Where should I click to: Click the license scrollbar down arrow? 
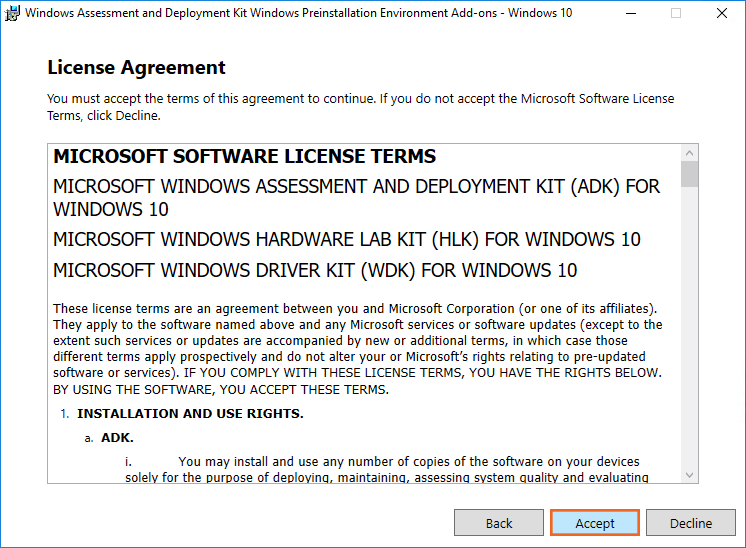[689, 475]
